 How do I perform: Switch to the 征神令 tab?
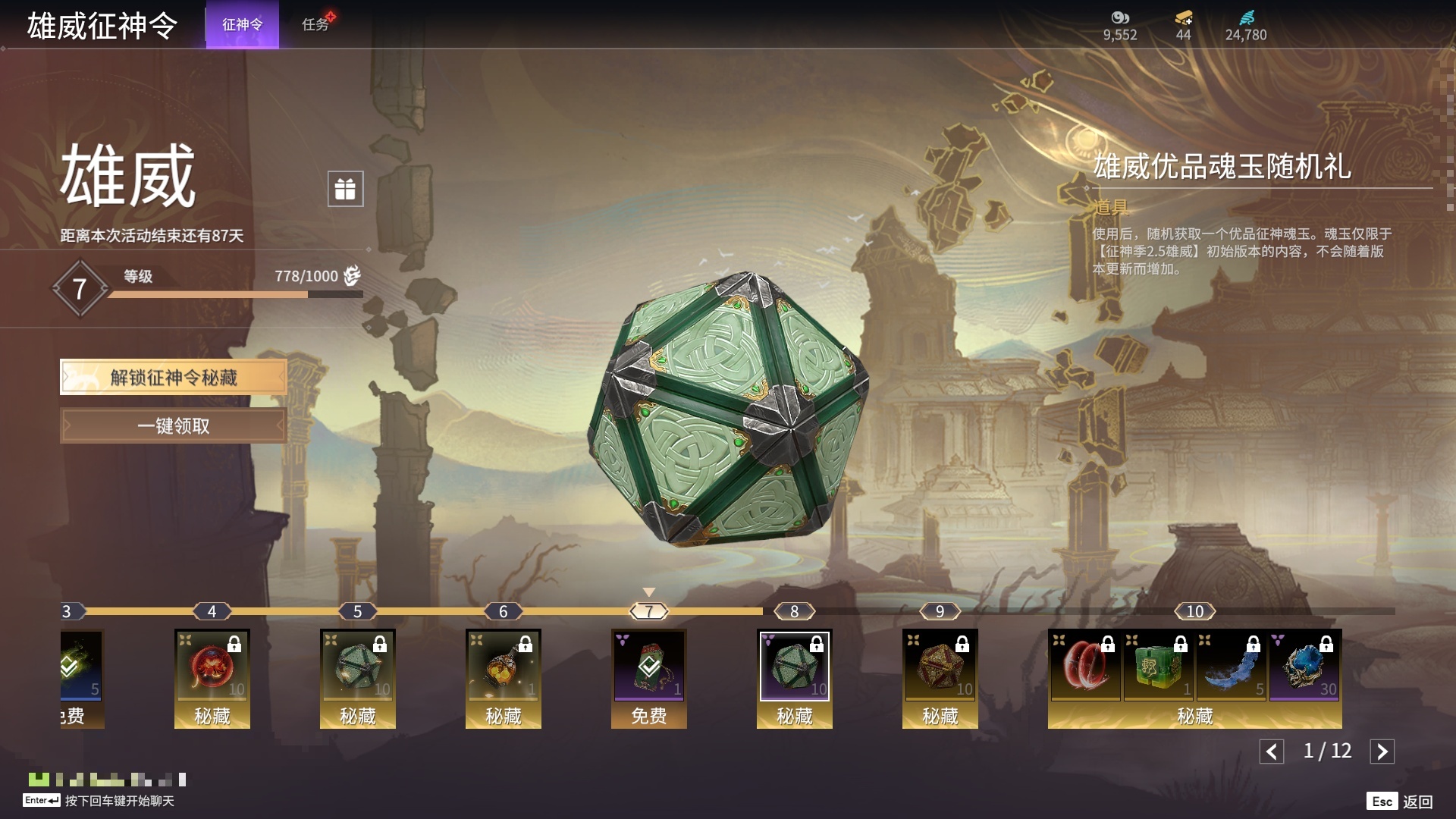point(243,24)
